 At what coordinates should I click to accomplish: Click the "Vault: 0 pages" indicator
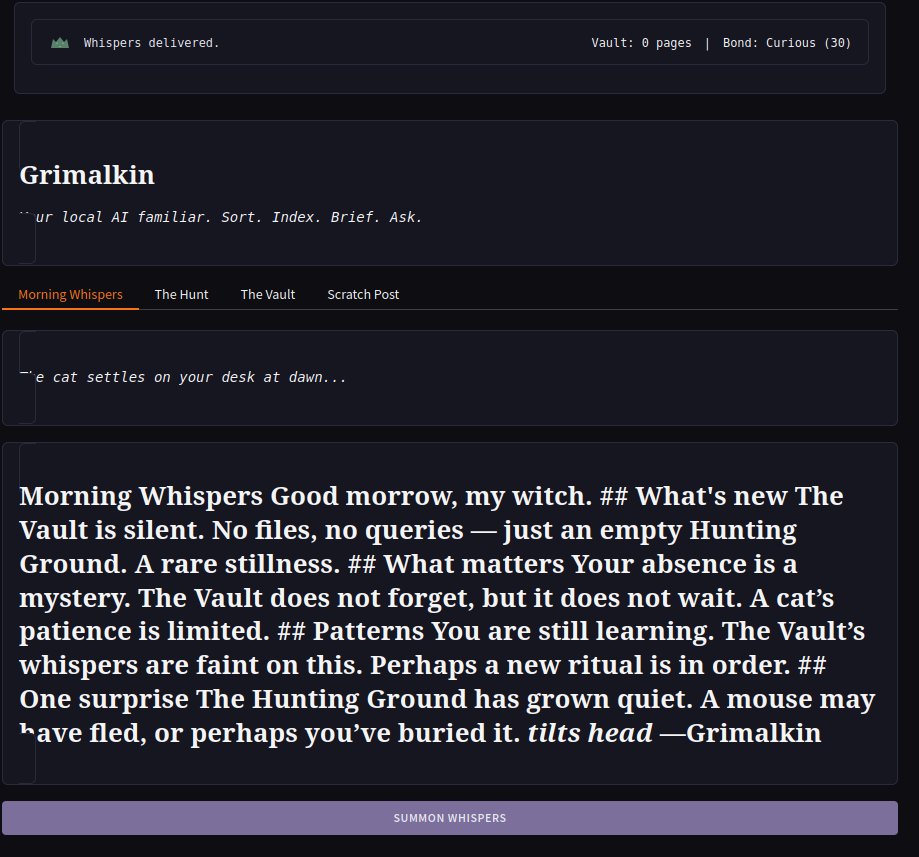(x=641, y=43)
